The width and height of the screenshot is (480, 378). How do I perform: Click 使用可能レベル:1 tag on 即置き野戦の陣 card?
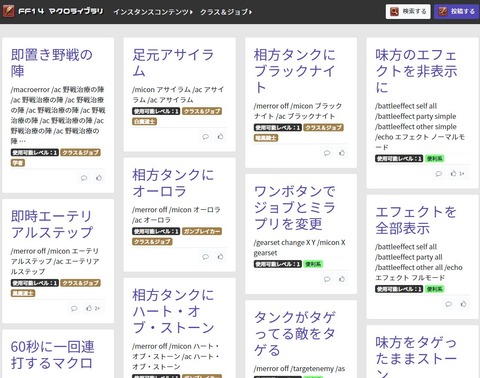coord(35,153)
